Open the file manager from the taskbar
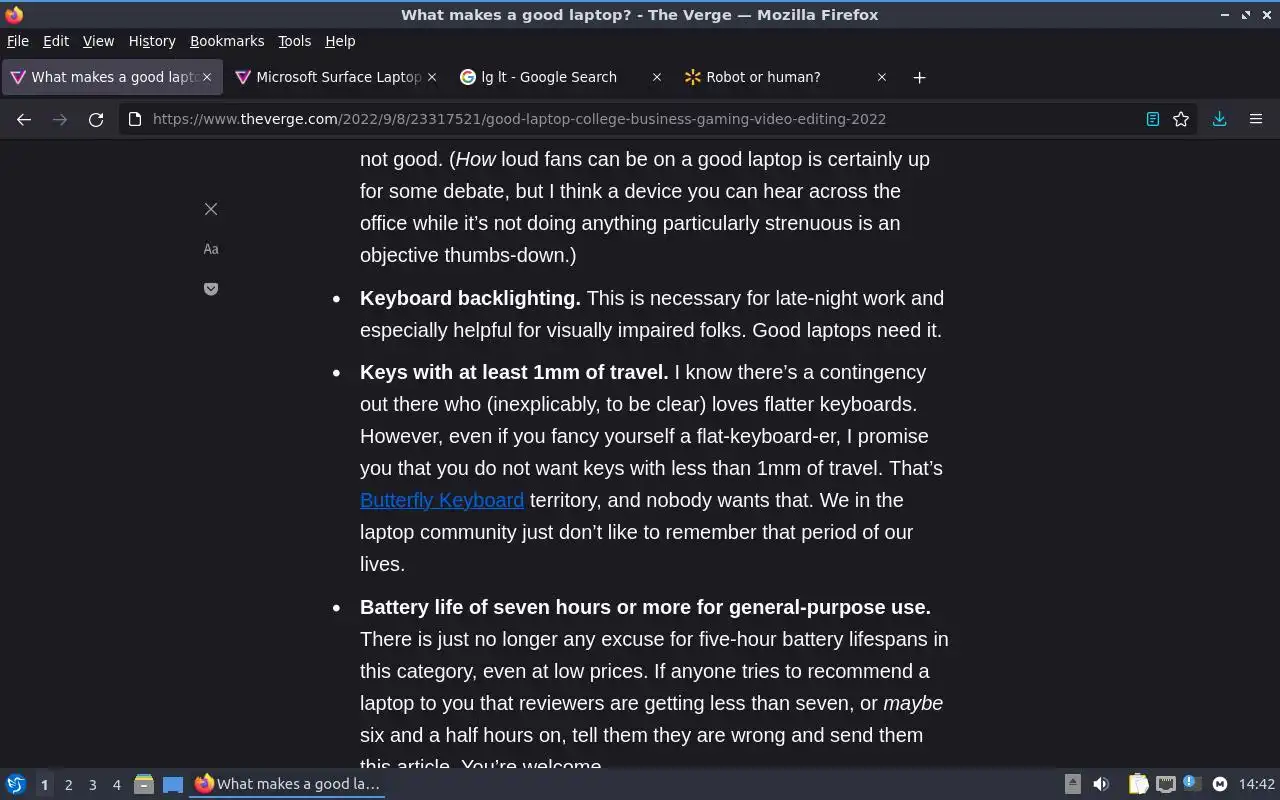Image resolution: width=1280 pixels, height=800 pixels. (143, 784)
